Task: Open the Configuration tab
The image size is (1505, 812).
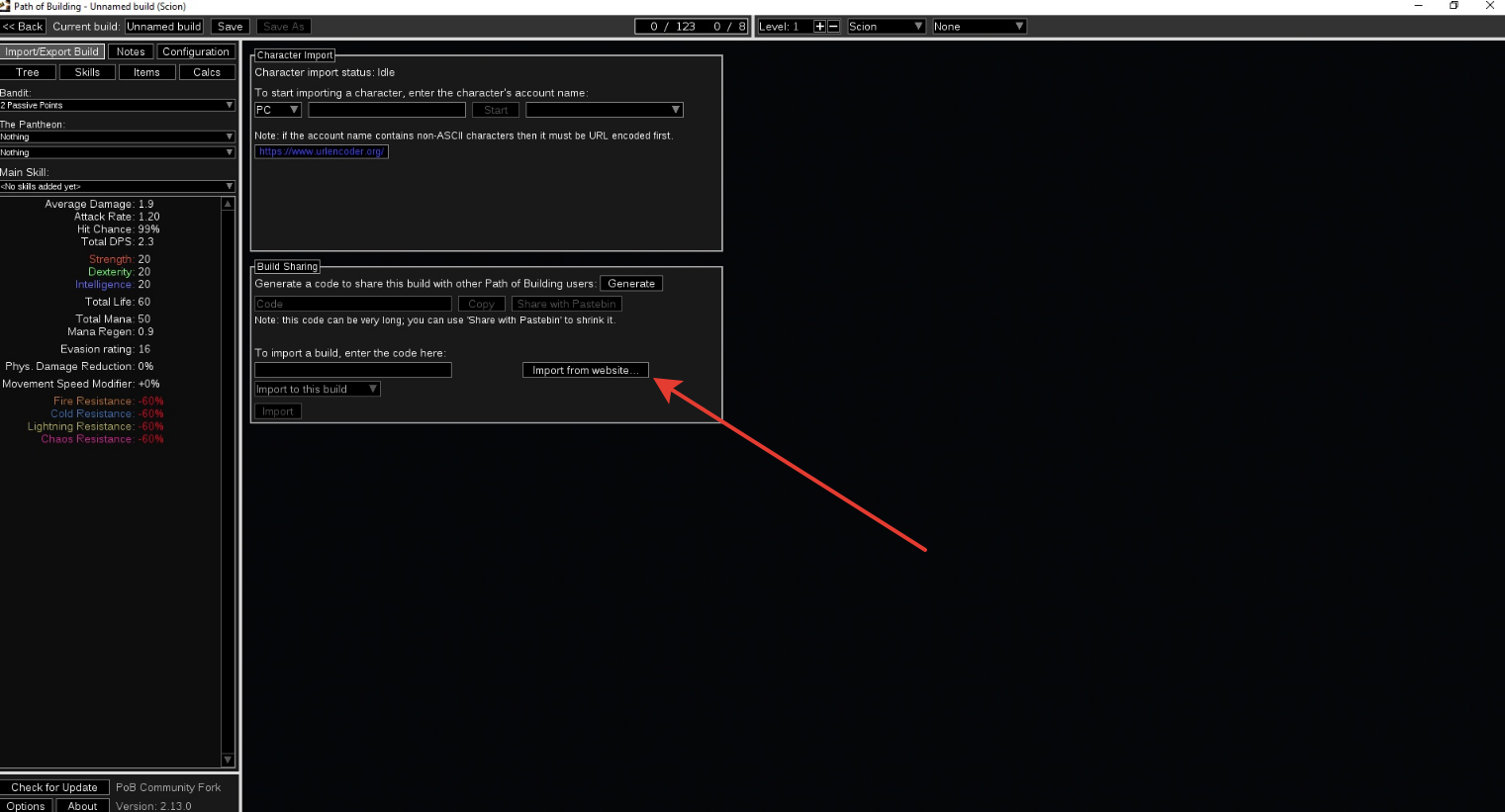Action: coord(195,51)
